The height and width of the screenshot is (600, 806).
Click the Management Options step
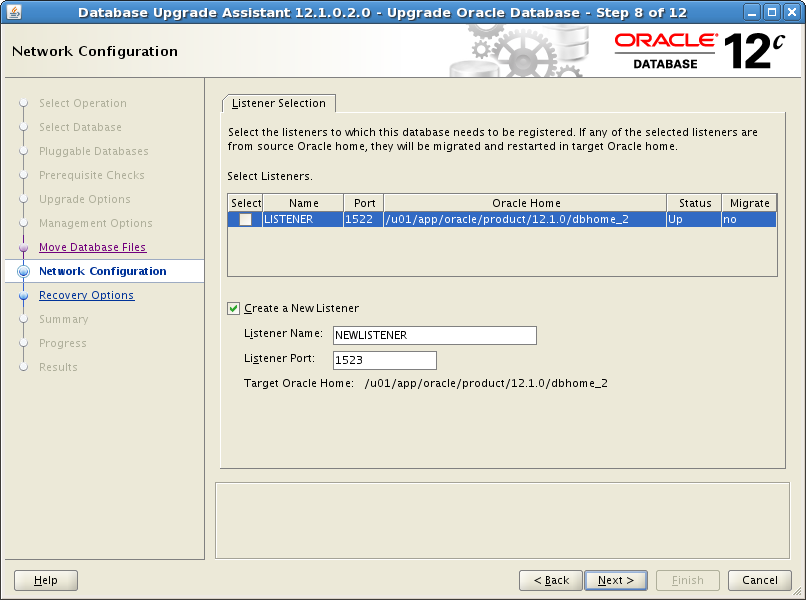click(x=96, y=223)
